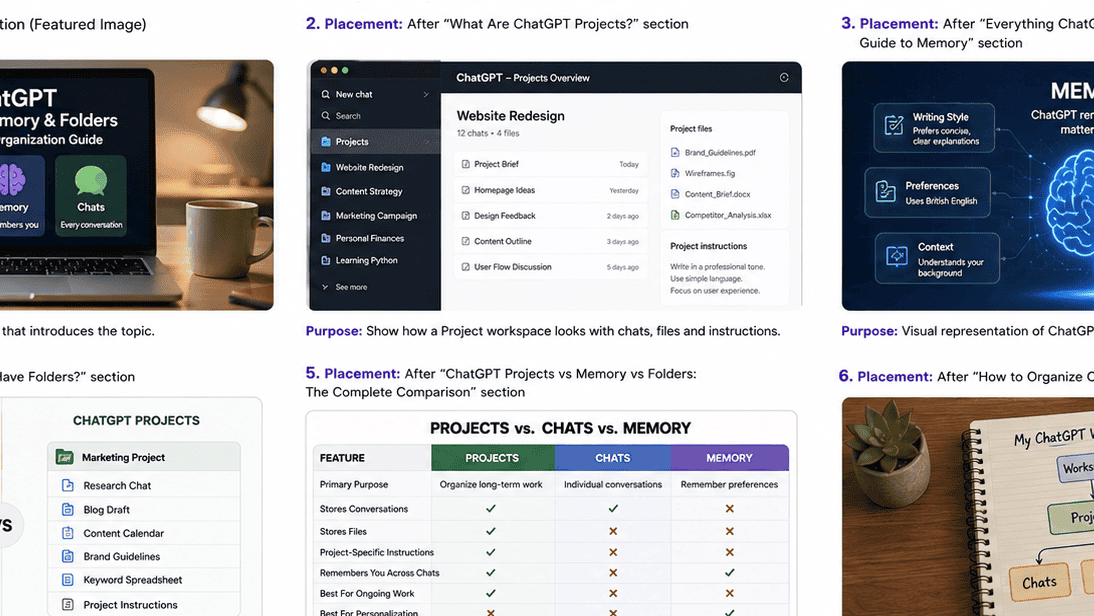Click the Marketing Project folder icon
Image resolution: width=1094 pixels, height=616 pixels.
[65, 457]
